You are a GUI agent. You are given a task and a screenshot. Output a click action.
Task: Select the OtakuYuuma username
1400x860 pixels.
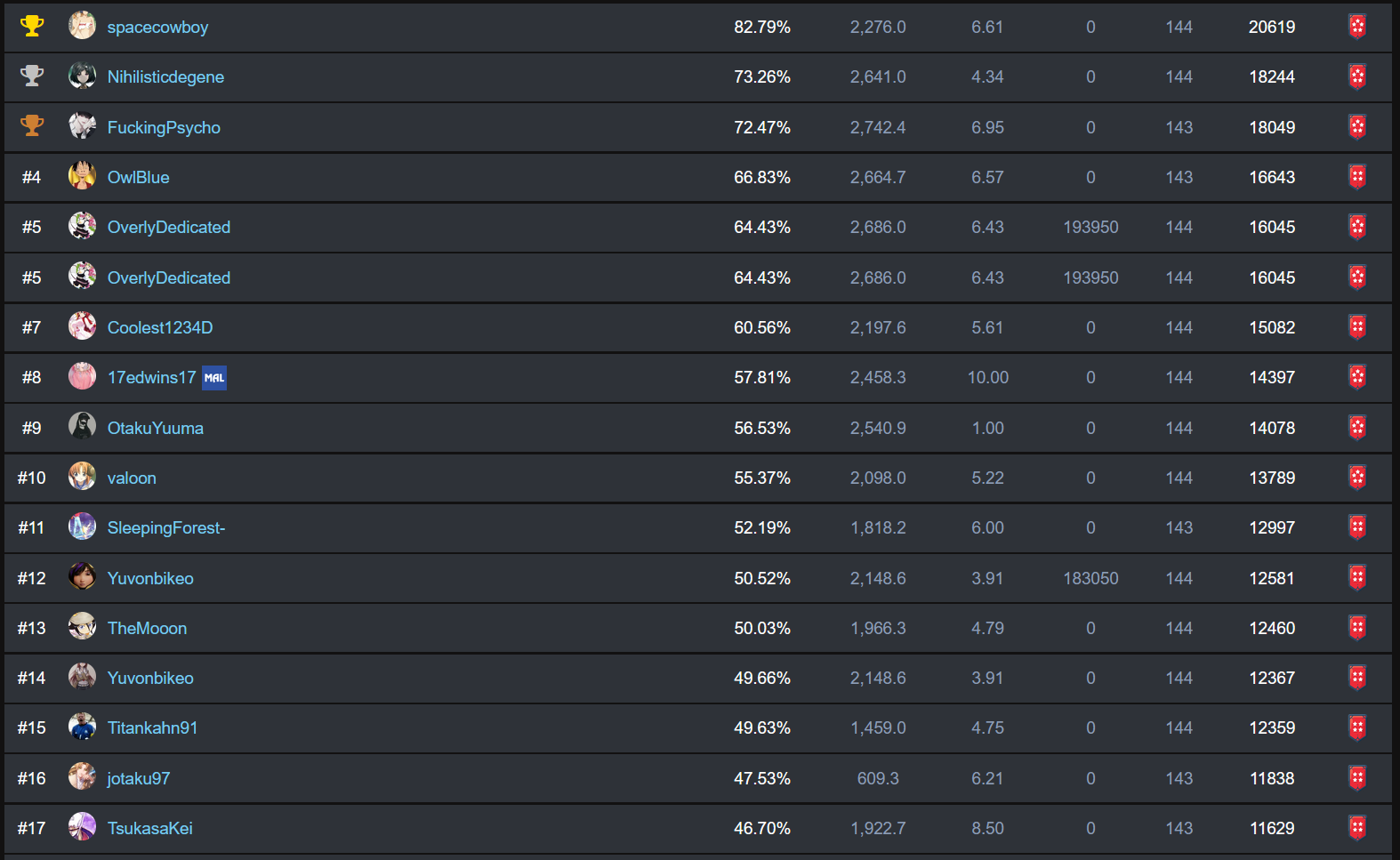pyautogui.click(x=156, y=428)
